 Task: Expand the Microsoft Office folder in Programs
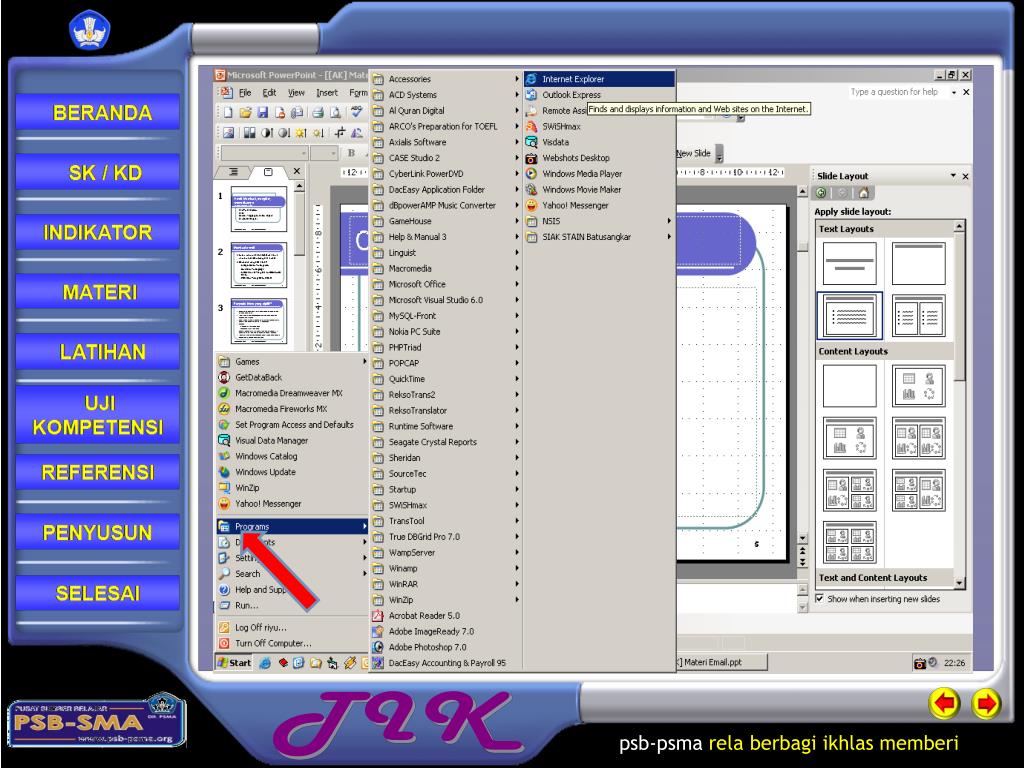(444, 284)
